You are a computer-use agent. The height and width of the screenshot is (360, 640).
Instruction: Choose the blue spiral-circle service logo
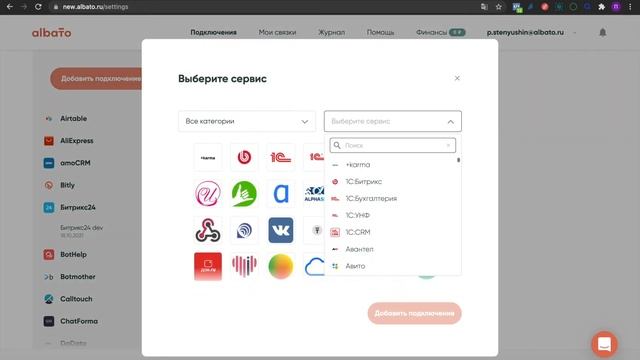click(x=244, y=230)
